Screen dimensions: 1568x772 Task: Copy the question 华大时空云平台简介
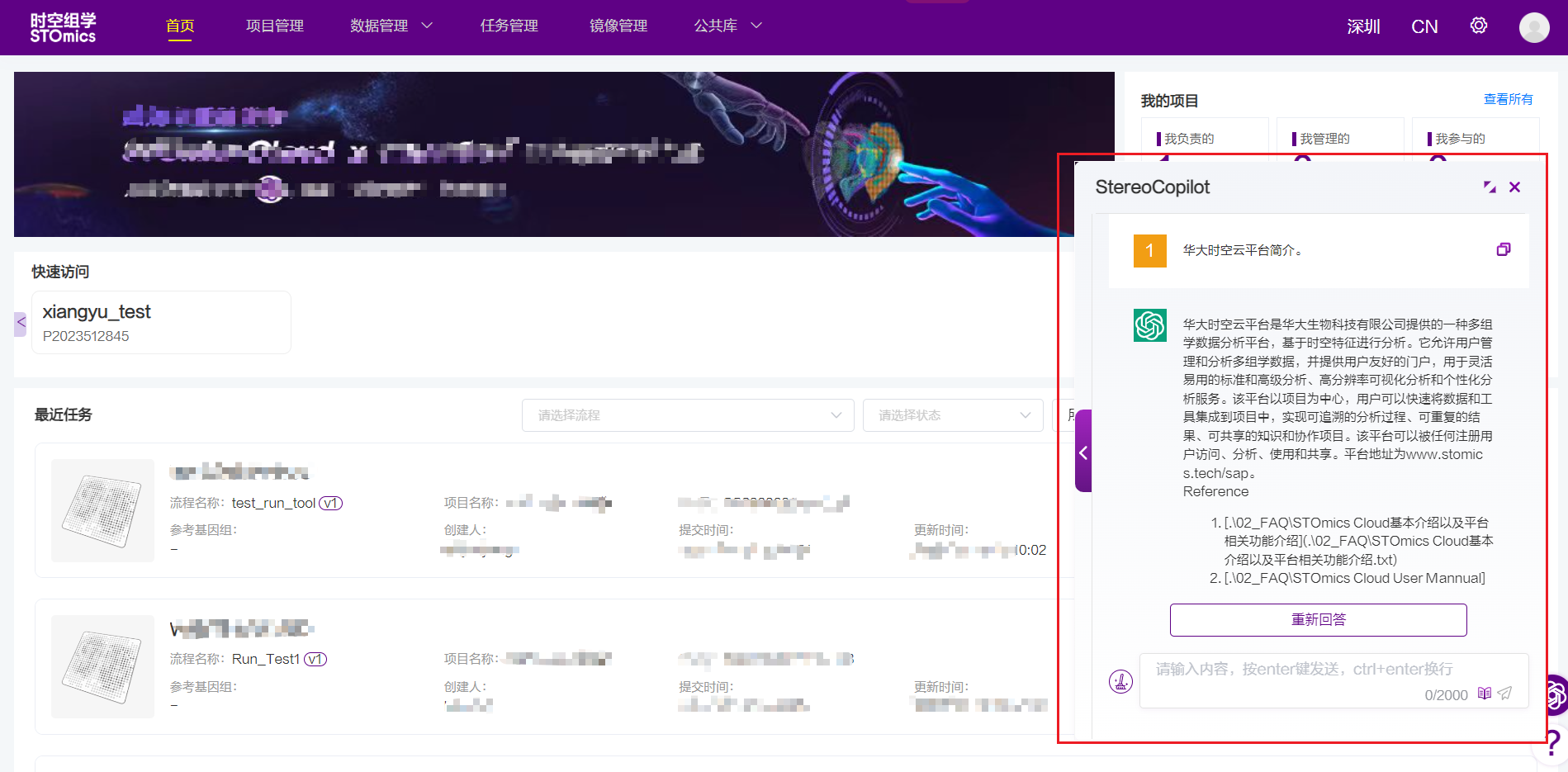[x=1503, y=249]
